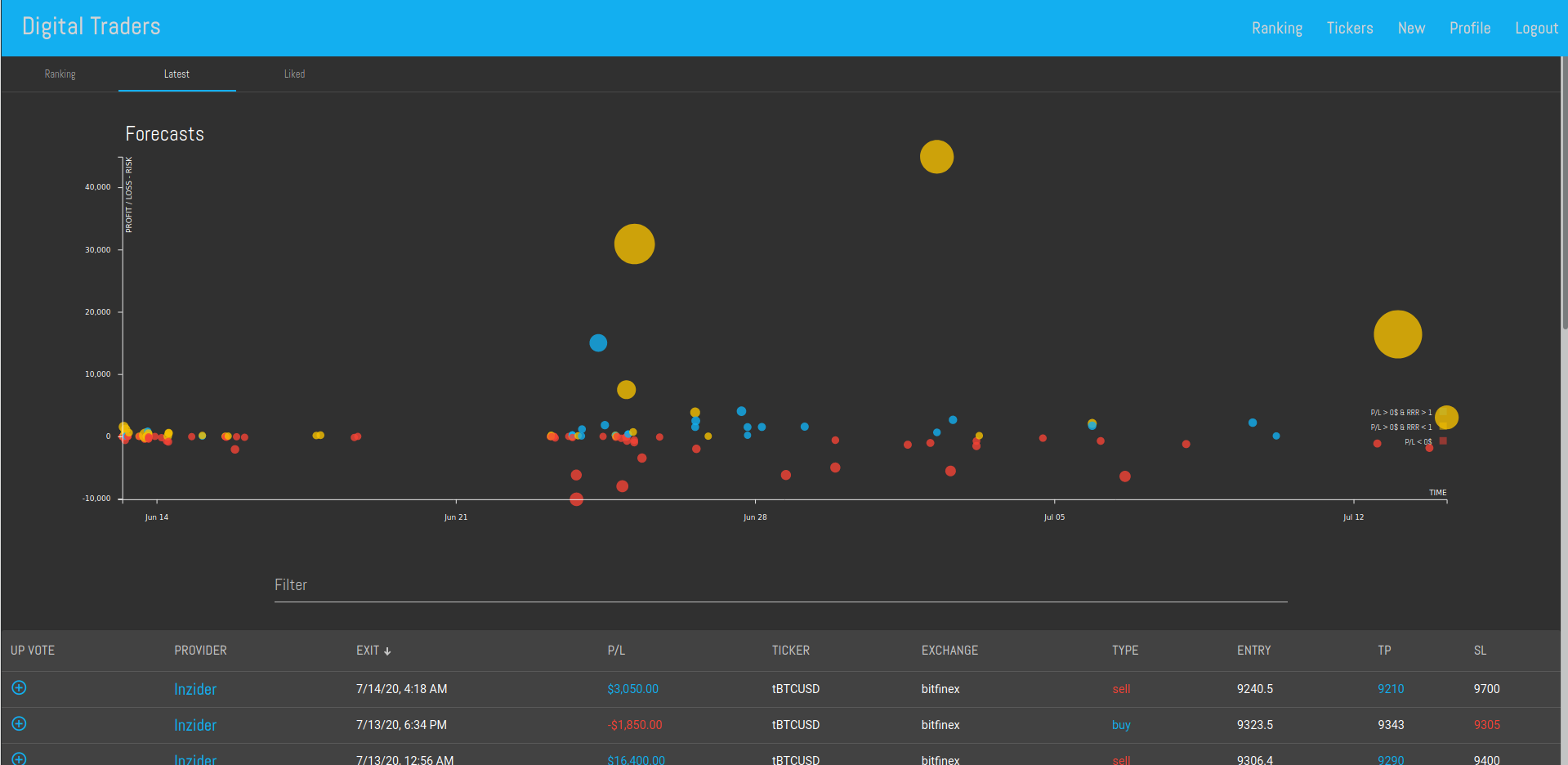Open Tickers in the top navigation
Screen dimensions: 1568x765
pyautogui.click(x=1350, y=28)
